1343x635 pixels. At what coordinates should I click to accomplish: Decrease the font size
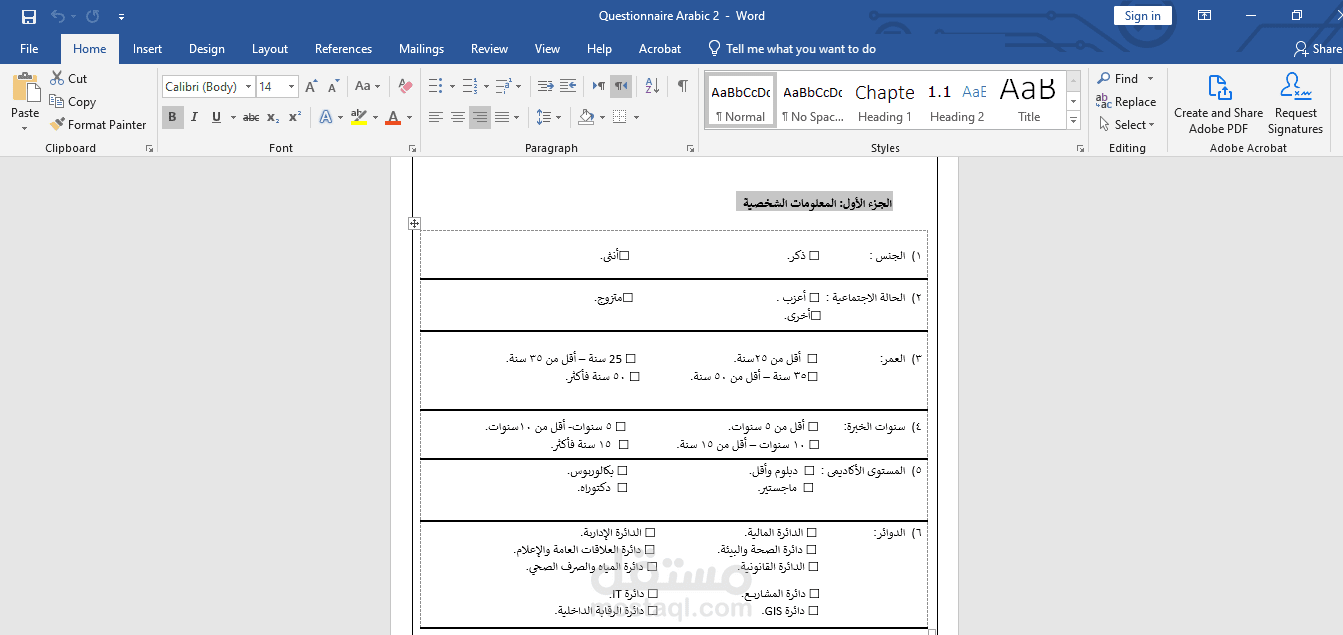[332, 87]
